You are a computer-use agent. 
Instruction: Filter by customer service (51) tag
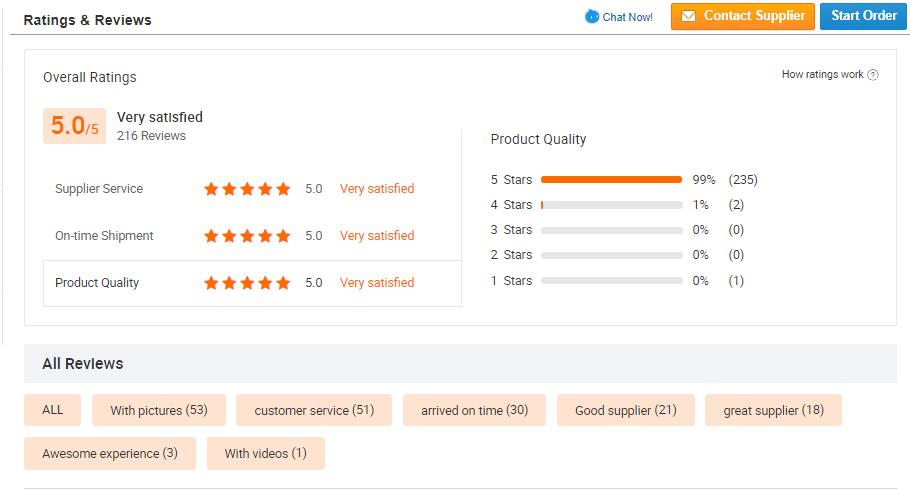(x=314, y=410)
